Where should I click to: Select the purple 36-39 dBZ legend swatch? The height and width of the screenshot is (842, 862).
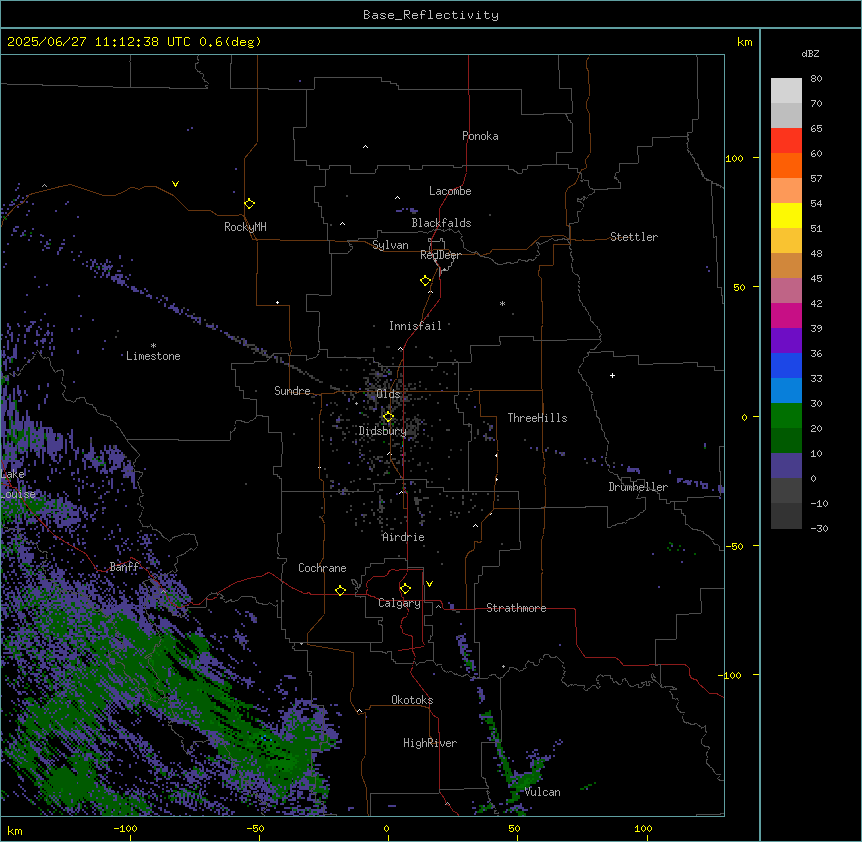click(786, 341)
